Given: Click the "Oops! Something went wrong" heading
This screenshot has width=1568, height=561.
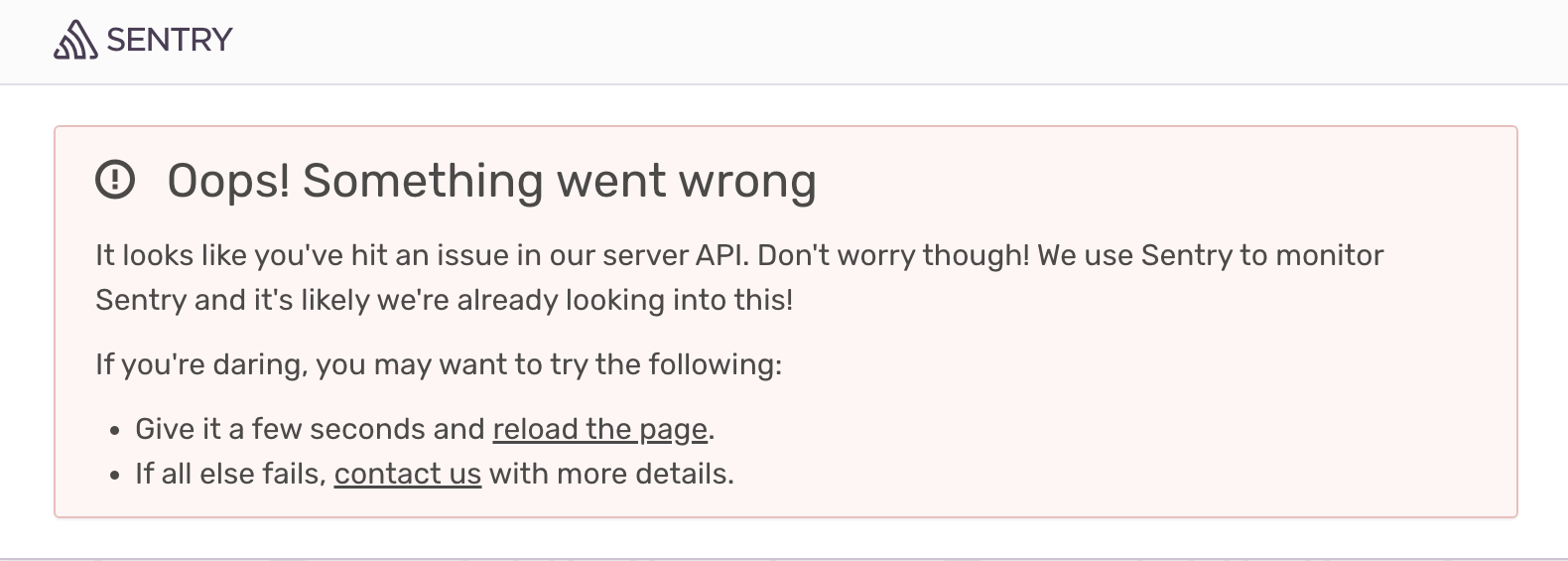Looking at the screenshot, I should [491, 181].
